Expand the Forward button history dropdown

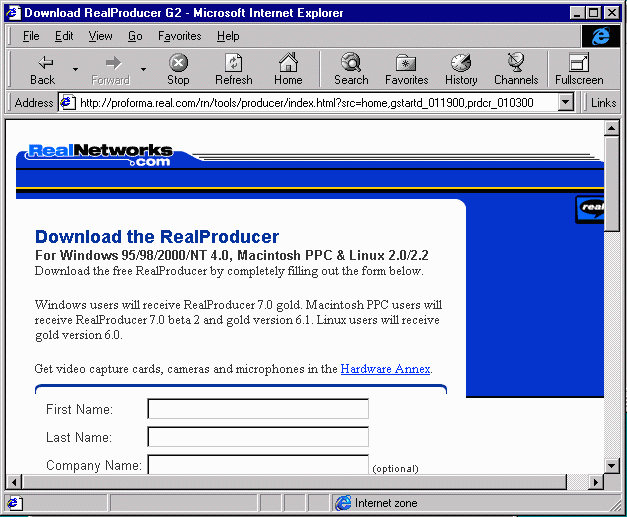point(143,70)
